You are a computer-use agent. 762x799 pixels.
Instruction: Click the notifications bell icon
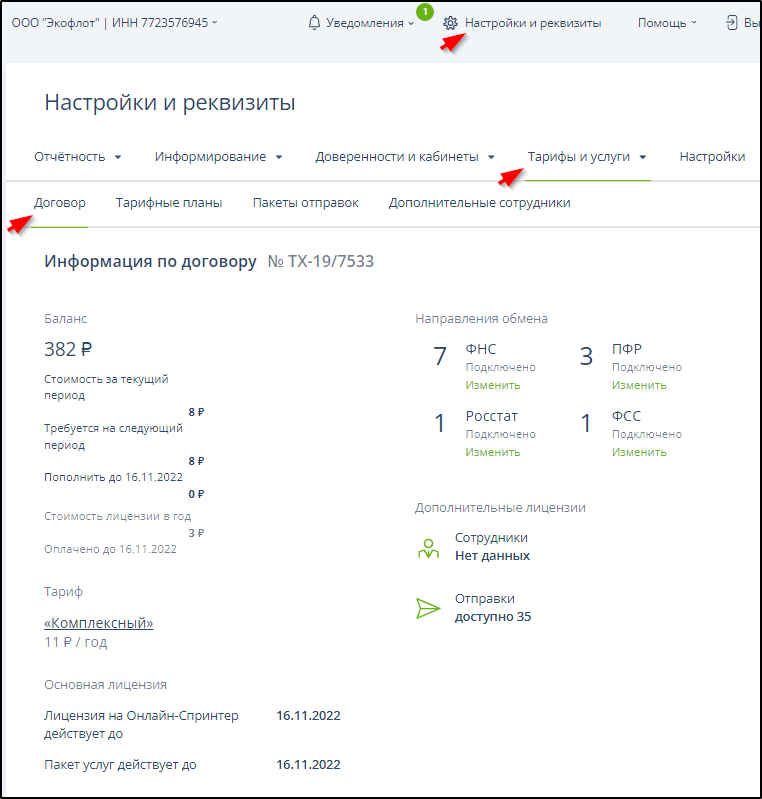tap(315, 23)
